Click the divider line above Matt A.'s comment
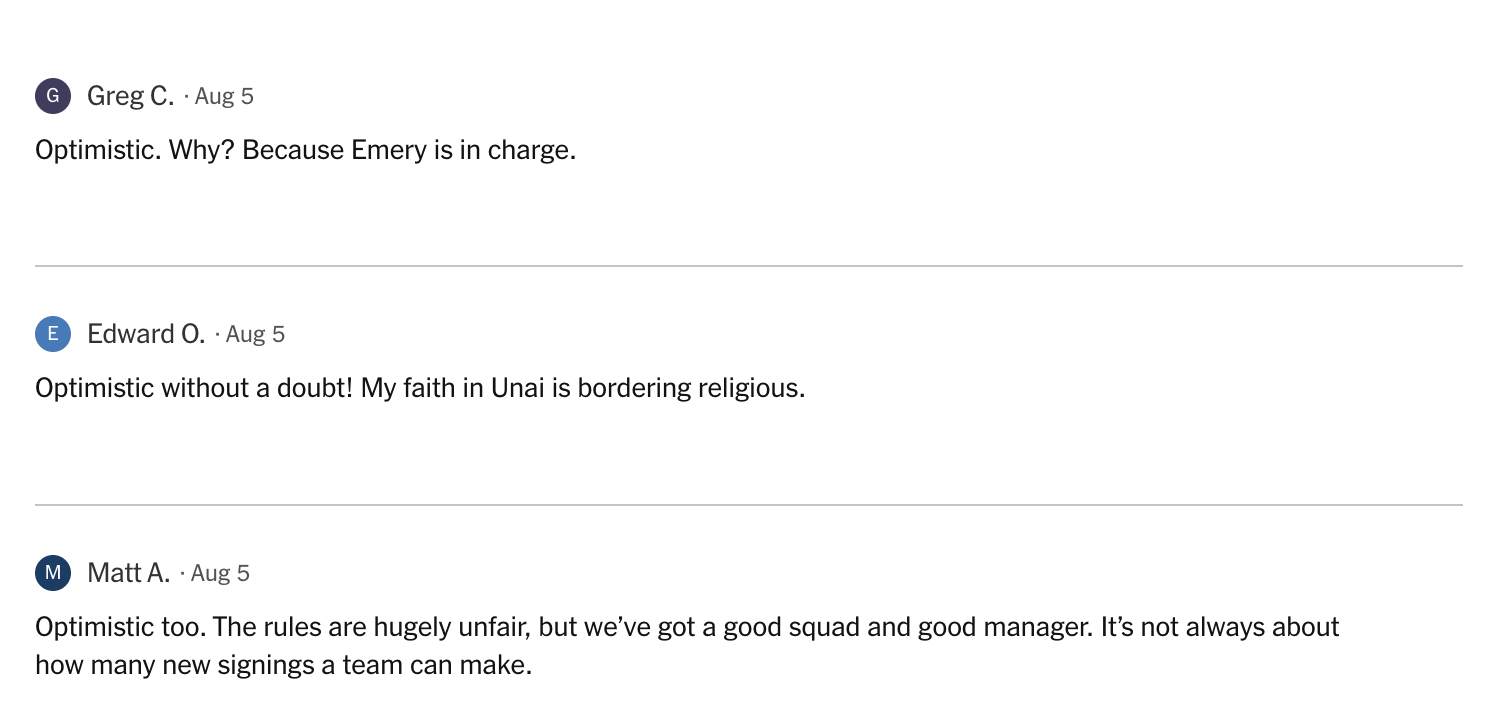1492x722 pixels. pyautogui.click(x=749, y=505)
